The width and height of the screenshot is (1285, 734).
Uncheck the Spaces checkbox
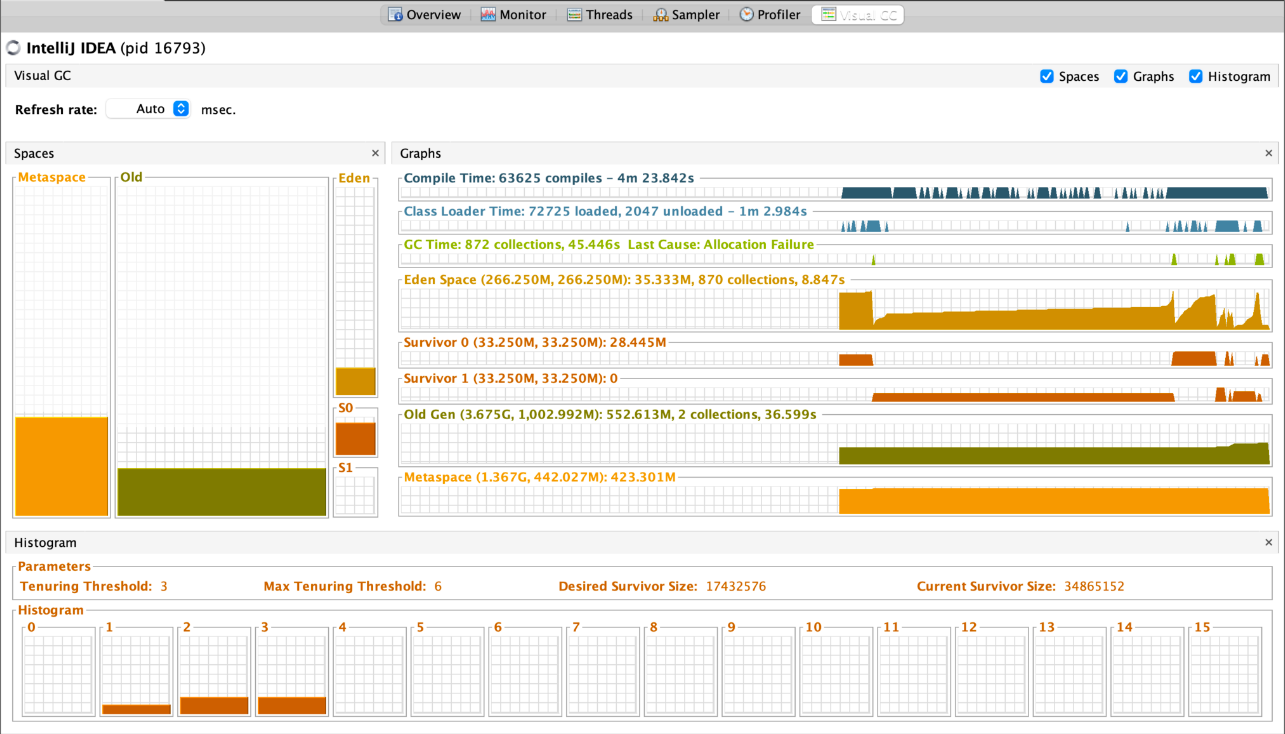[x=1047, y=76]
